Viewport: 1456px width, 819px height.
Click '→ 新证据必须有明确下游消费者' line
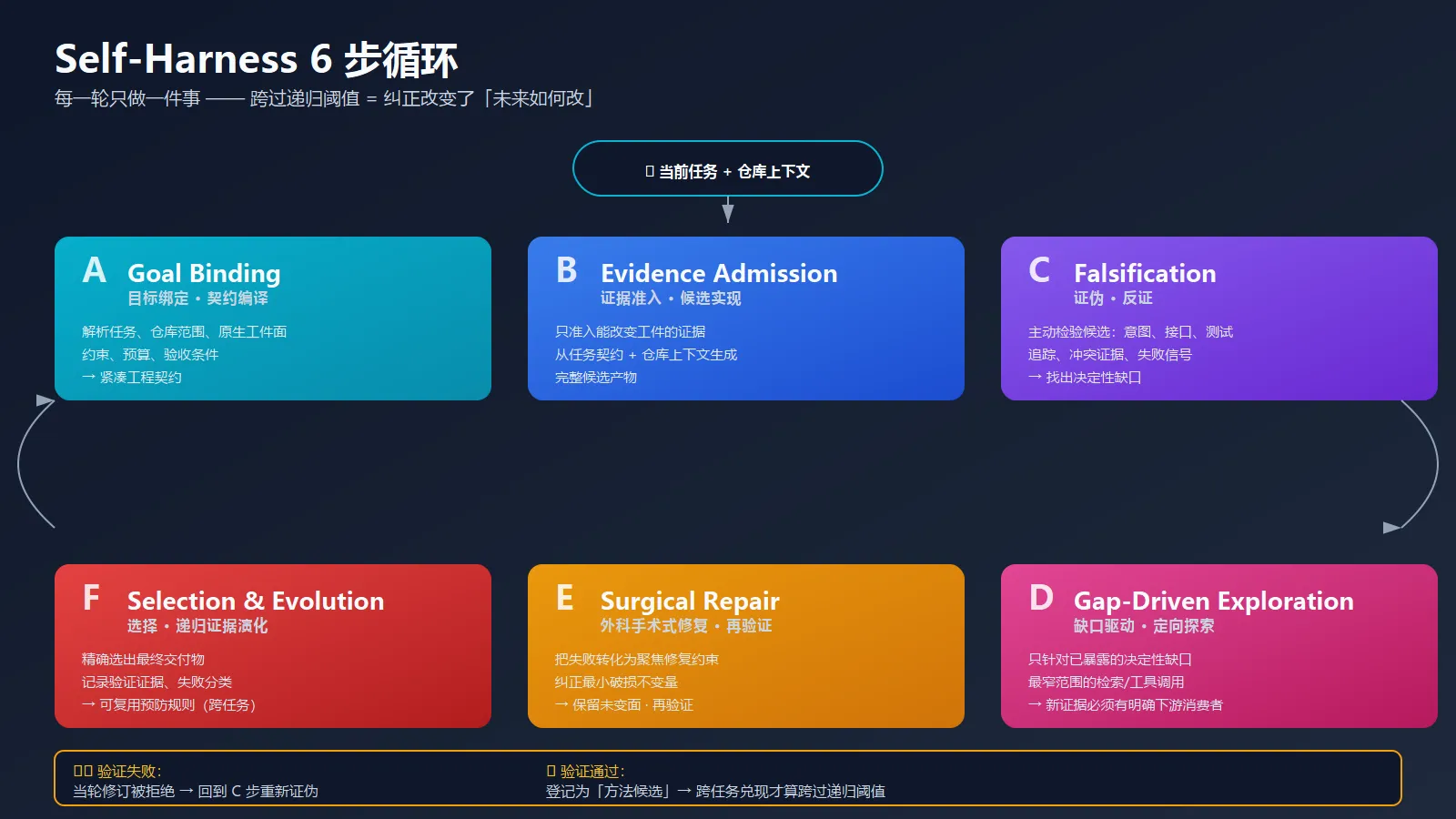coord(1126,705)
